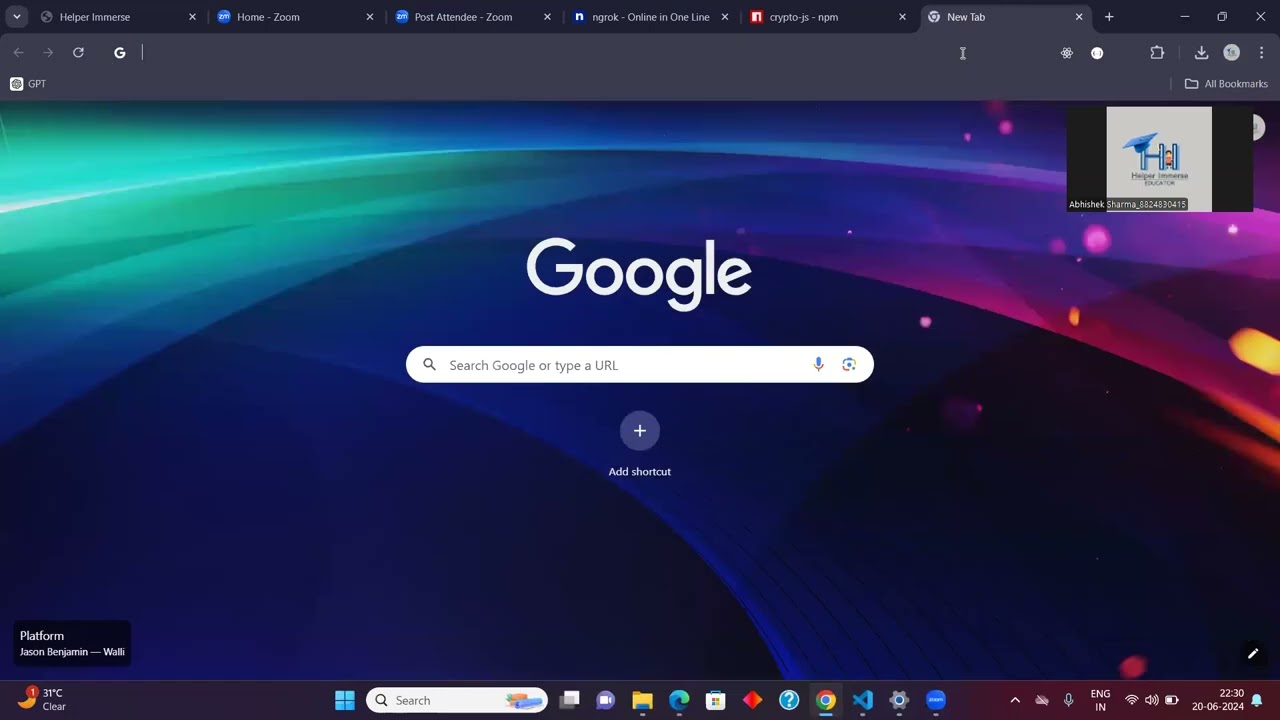The height and width of the screenshot is (720, 1280).
Task: Open Visual Studio Code from the taskbar
Action: (862, 700)
